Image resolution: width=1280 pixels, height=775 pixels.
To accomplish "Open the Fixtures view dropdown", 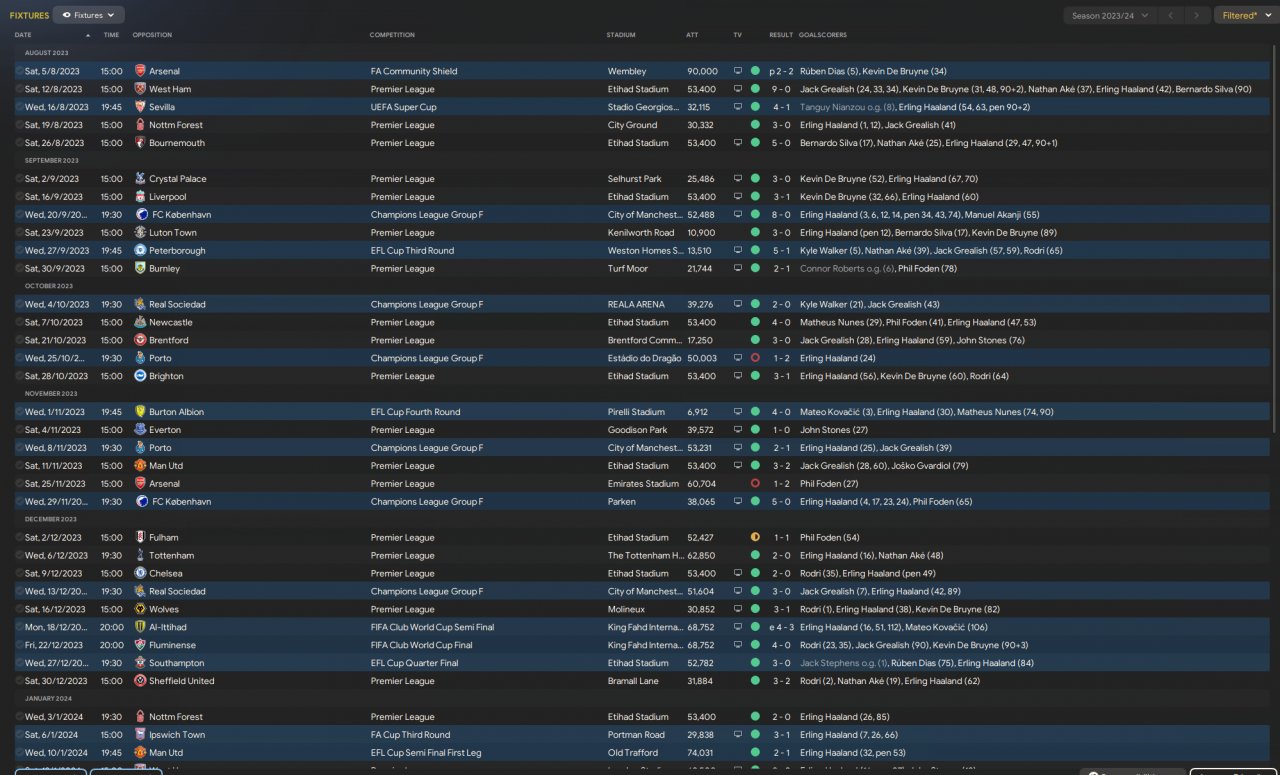I will click(88, 15).
